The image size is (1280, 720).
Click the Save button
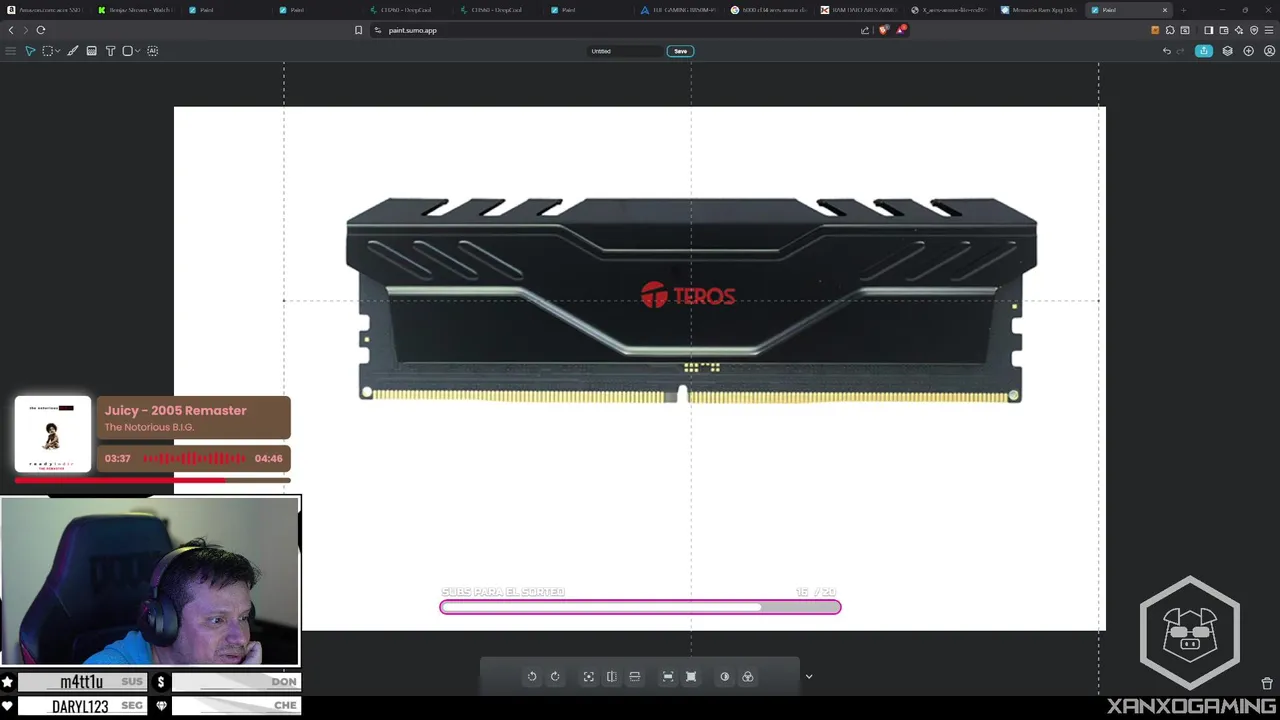[x=680, y=51]
